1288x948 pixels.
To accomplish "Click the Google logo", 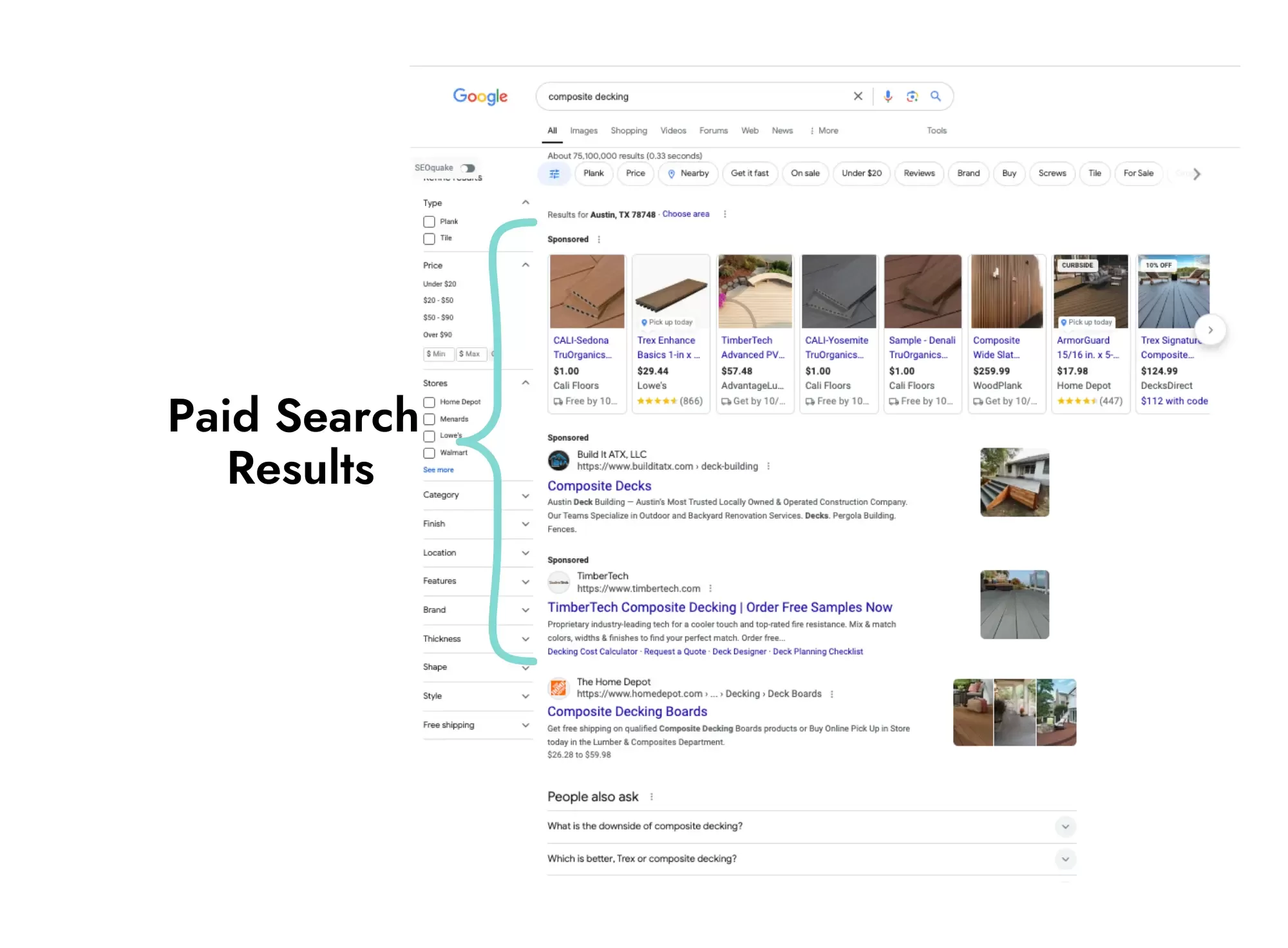I will click(x=480, y=97).
